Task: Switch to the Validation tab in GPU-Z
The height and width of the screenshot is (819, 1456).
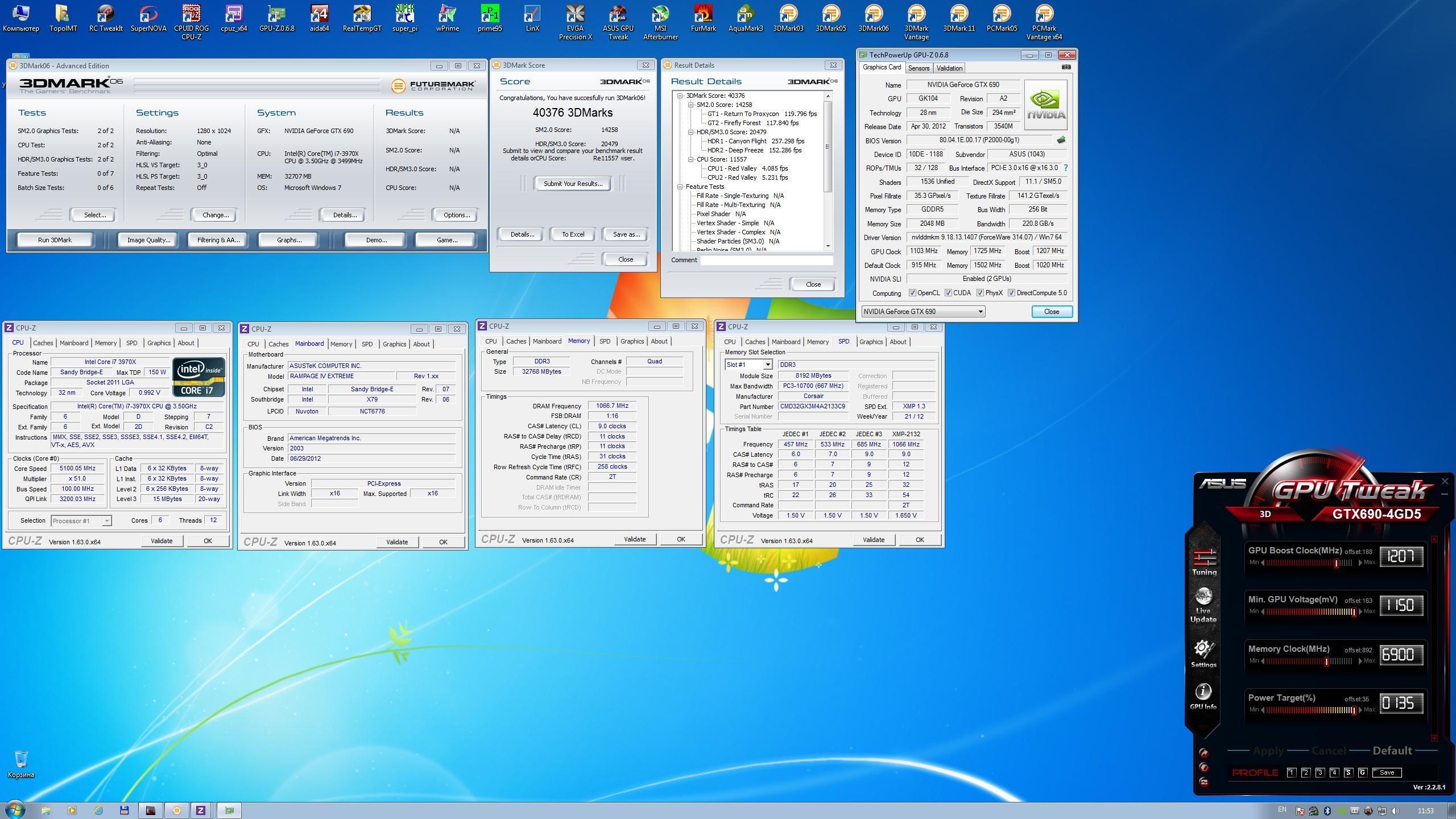Action: [x=949, y=68]
